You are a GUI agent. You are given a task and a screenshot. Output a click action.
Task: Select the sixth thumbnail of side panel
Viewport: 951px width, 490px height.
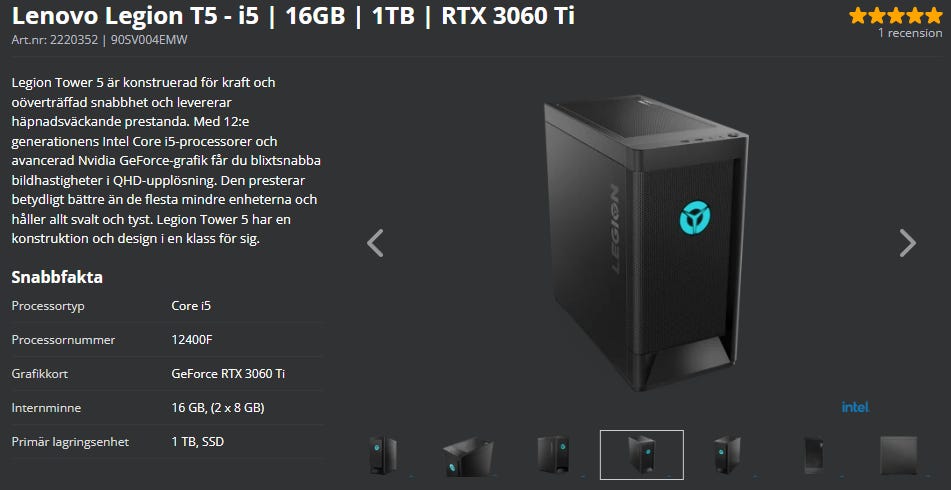pos(813,455)
